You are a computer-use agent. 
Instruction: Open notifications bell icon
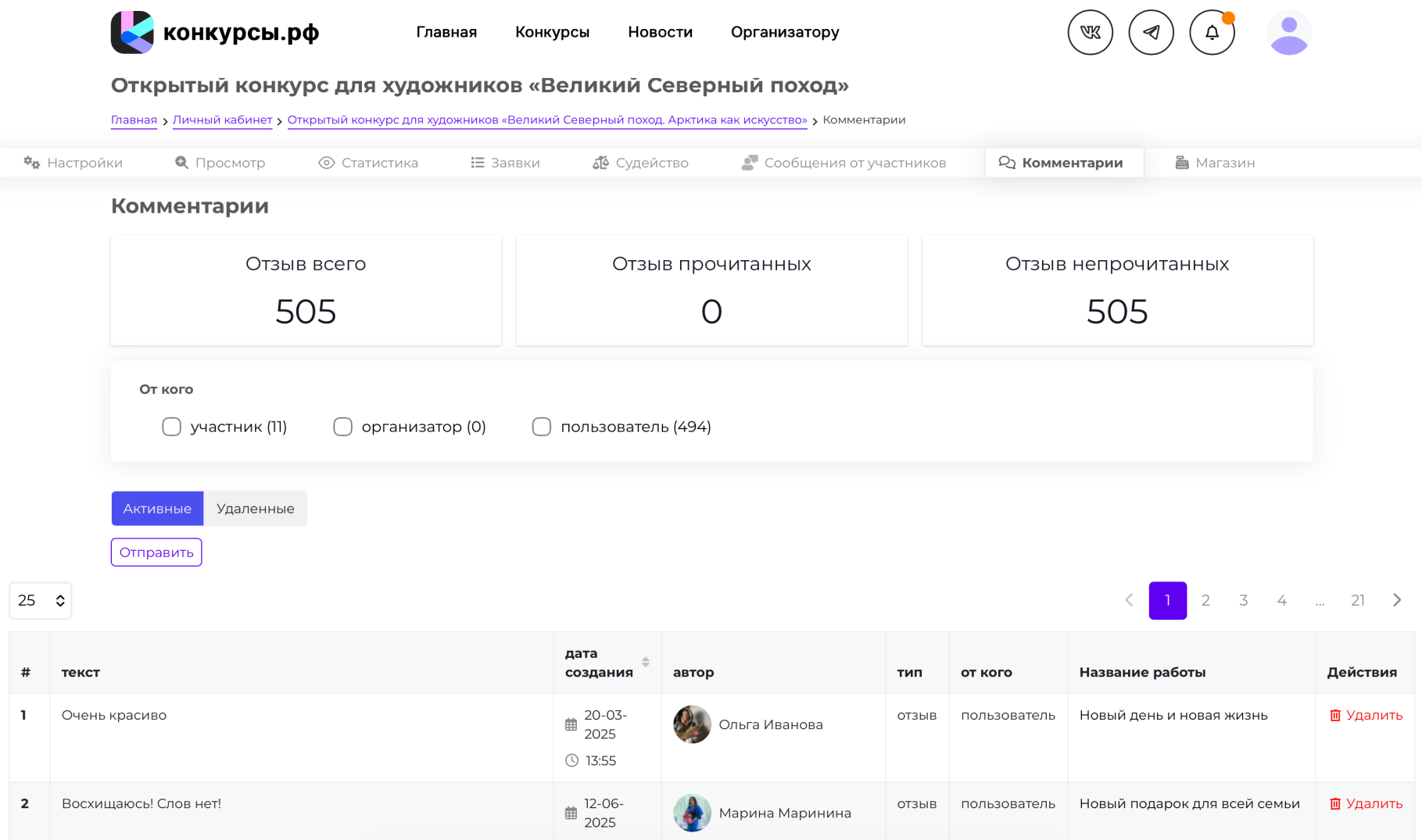click(x=1212, y=33)
